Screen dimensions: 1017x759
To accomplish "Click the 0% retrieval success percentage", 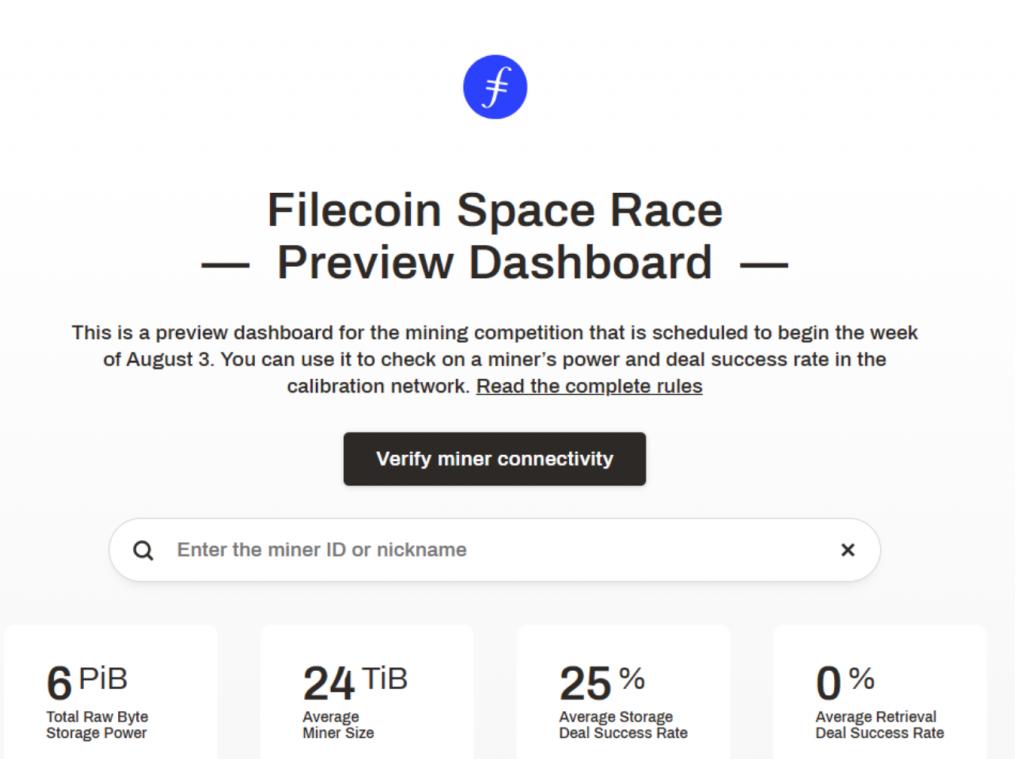I will (844, 683).
